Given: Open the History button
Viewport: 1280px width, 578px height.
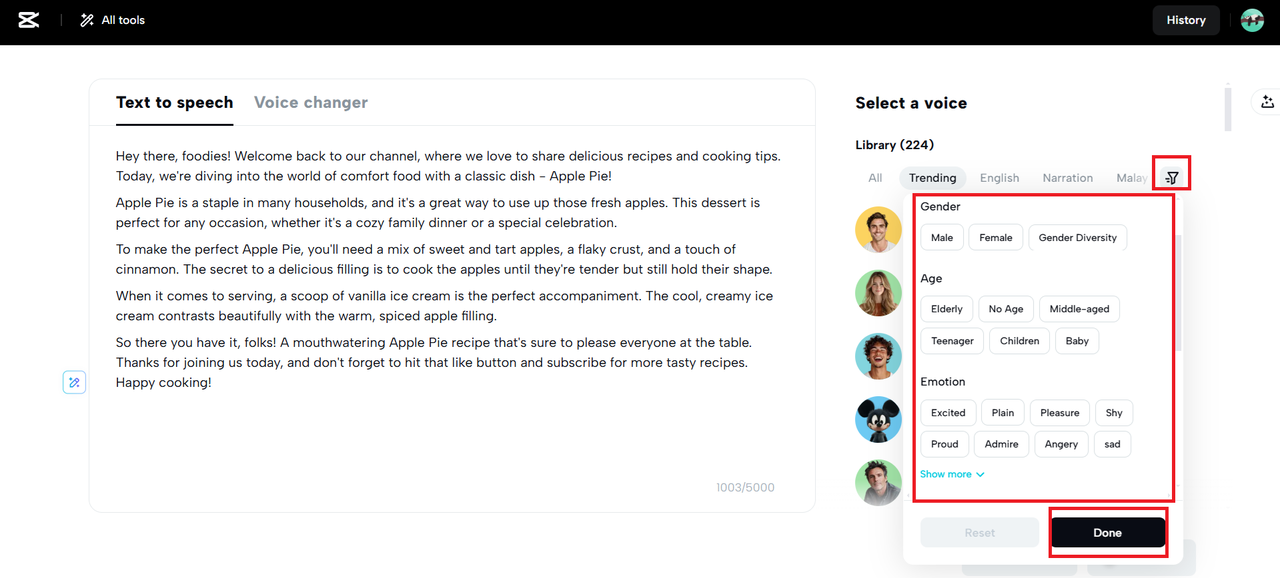Looking at the screenshot, I should tap(1186, 20).
